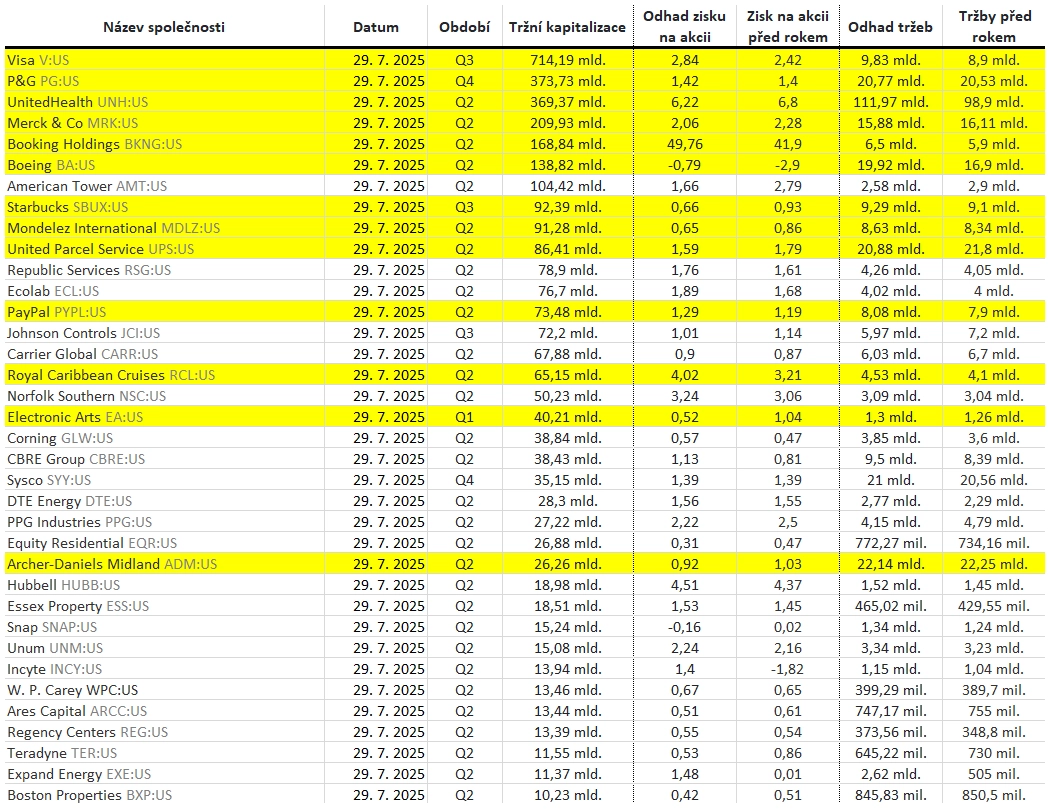The height and width of the screenshot is (809, 1052).
Task: Open PayPal PYPL:US company entry
Action: (x=56, y=312)
